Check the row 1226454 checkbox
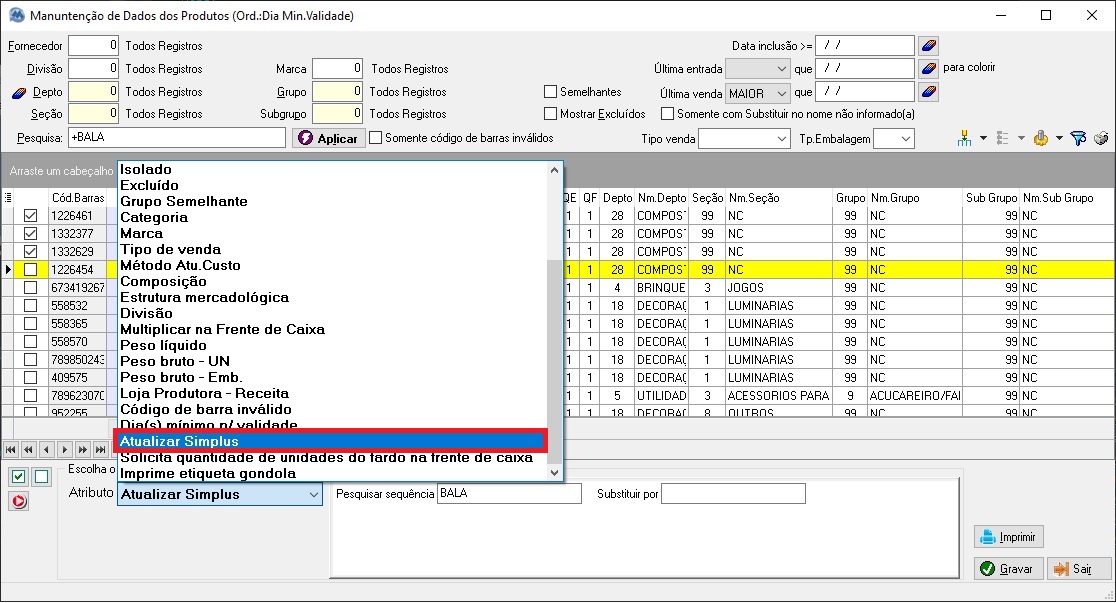 click(x=30, y=270)
